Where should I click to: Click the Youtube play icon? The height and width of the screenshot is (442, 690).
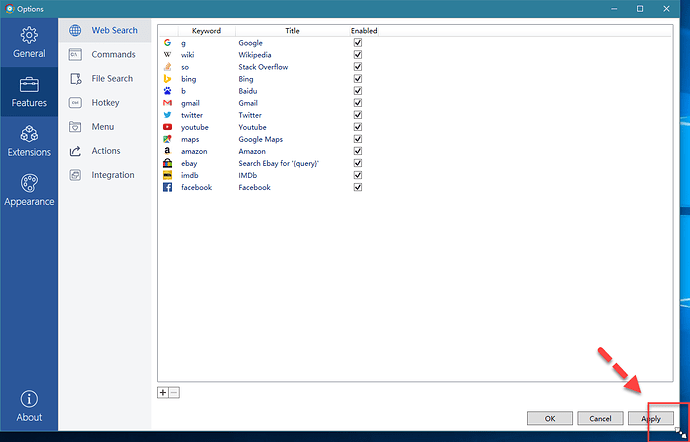click(x=167, y=127)
